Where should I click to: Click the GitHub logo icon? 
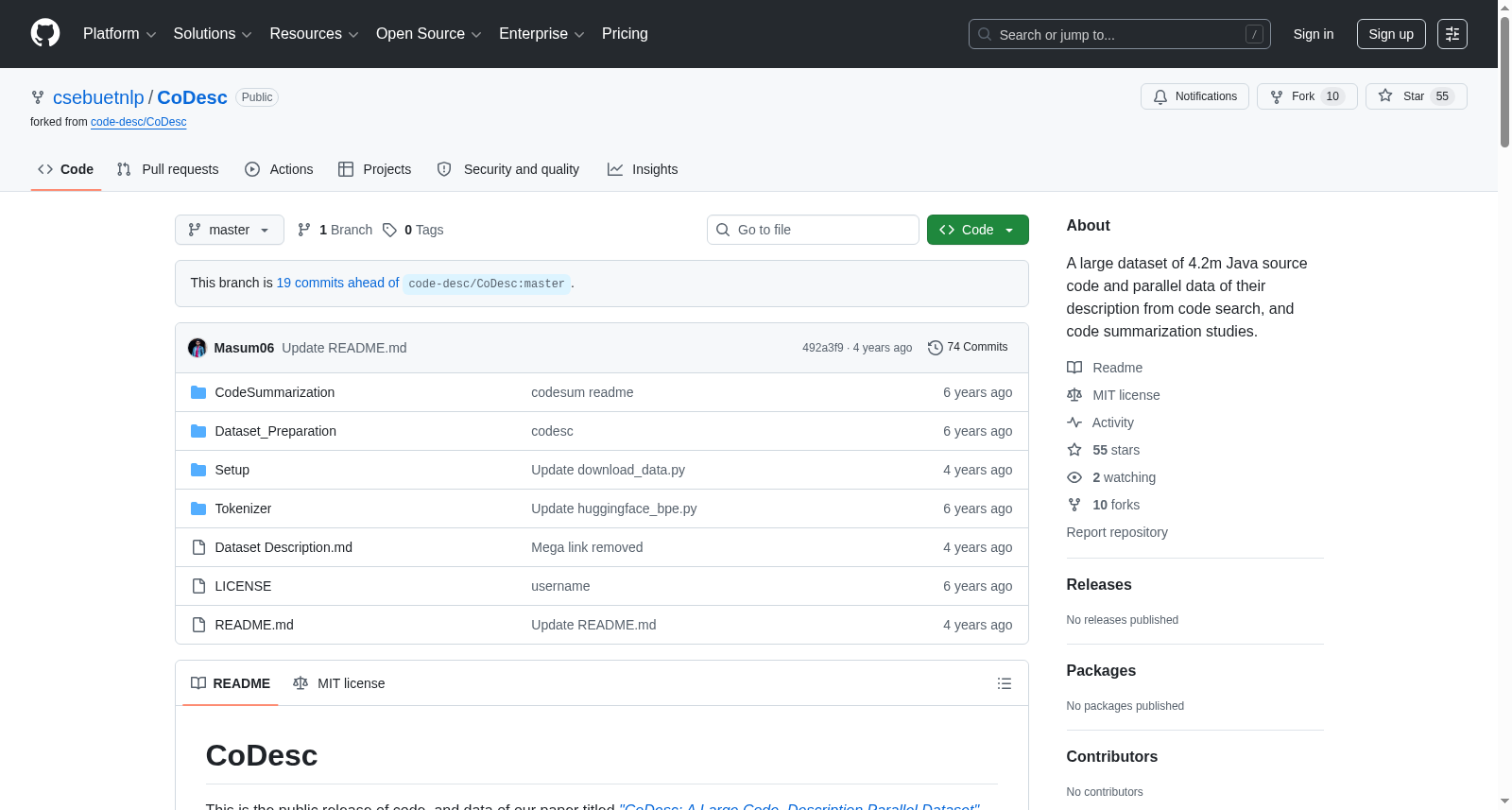point(45,33)
